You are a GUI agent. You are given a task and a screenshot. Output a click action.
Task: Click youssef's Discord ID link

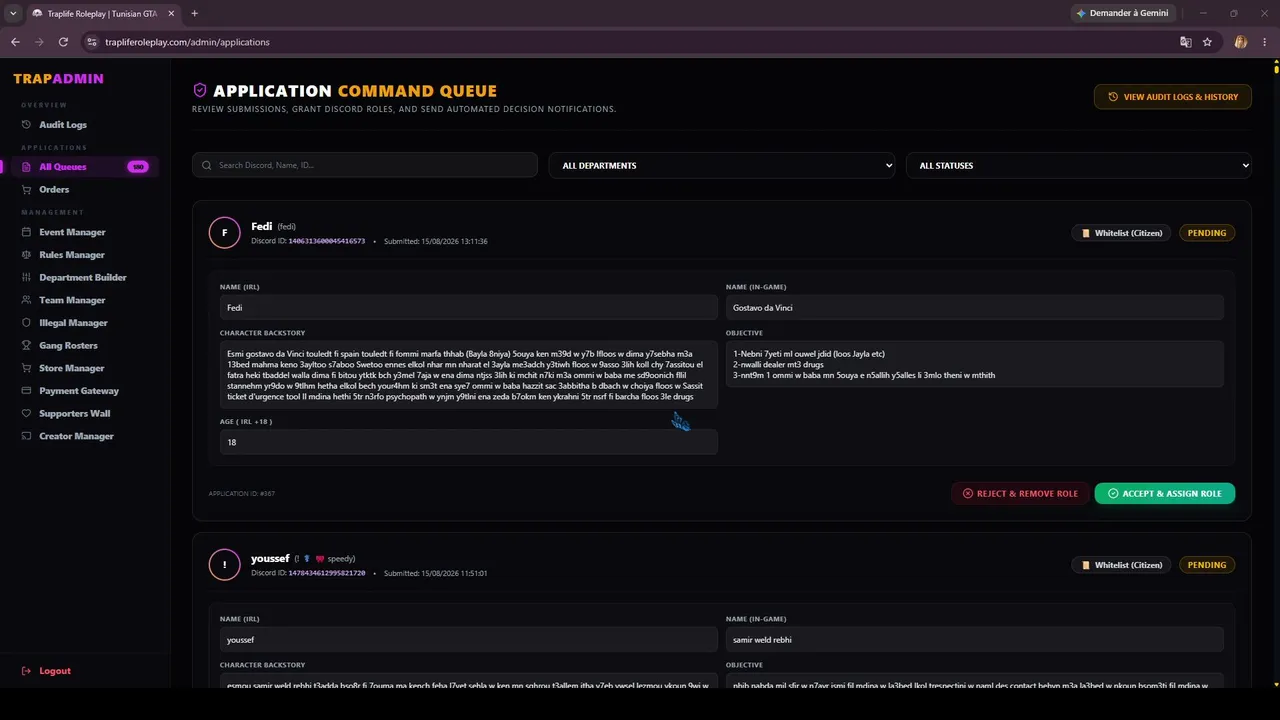pyautogui.click(x=327, y=573)
